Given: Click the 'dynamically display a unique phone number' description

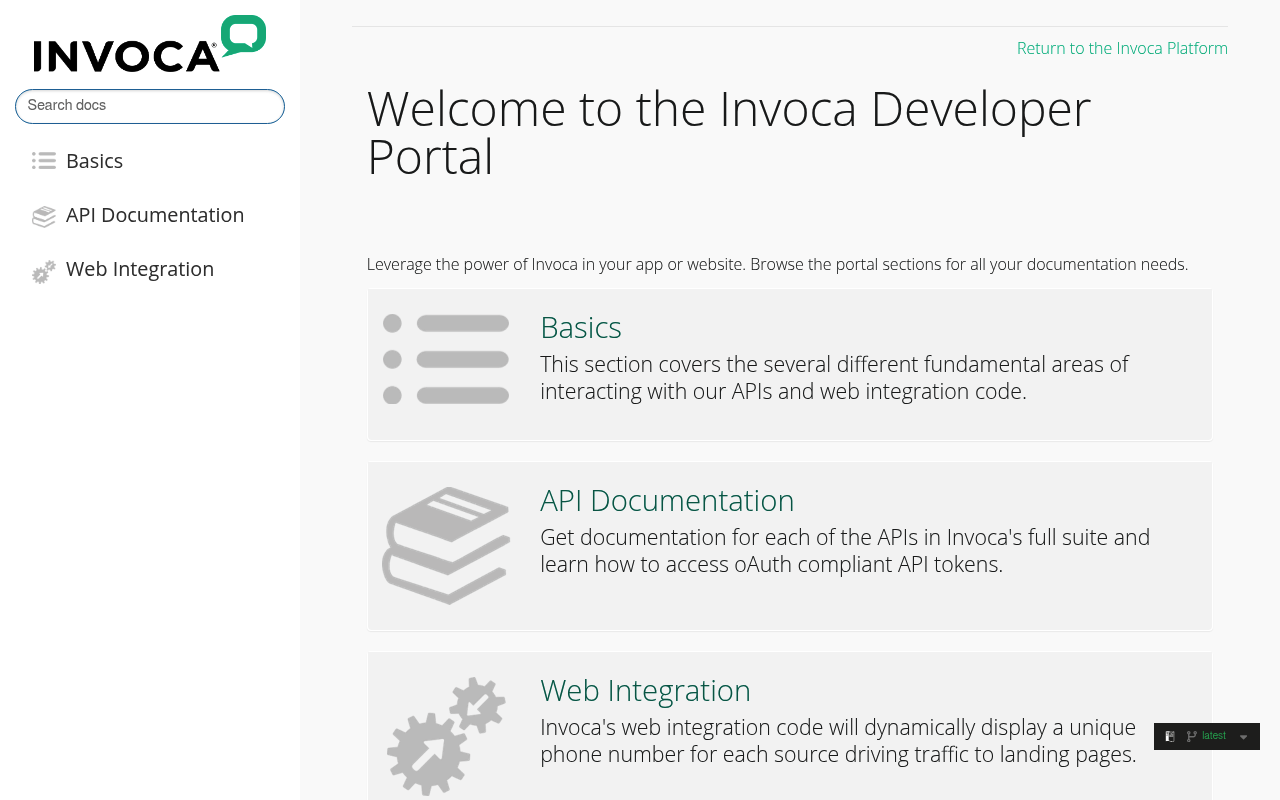Looking at the screenshot, I should (838, 741).
